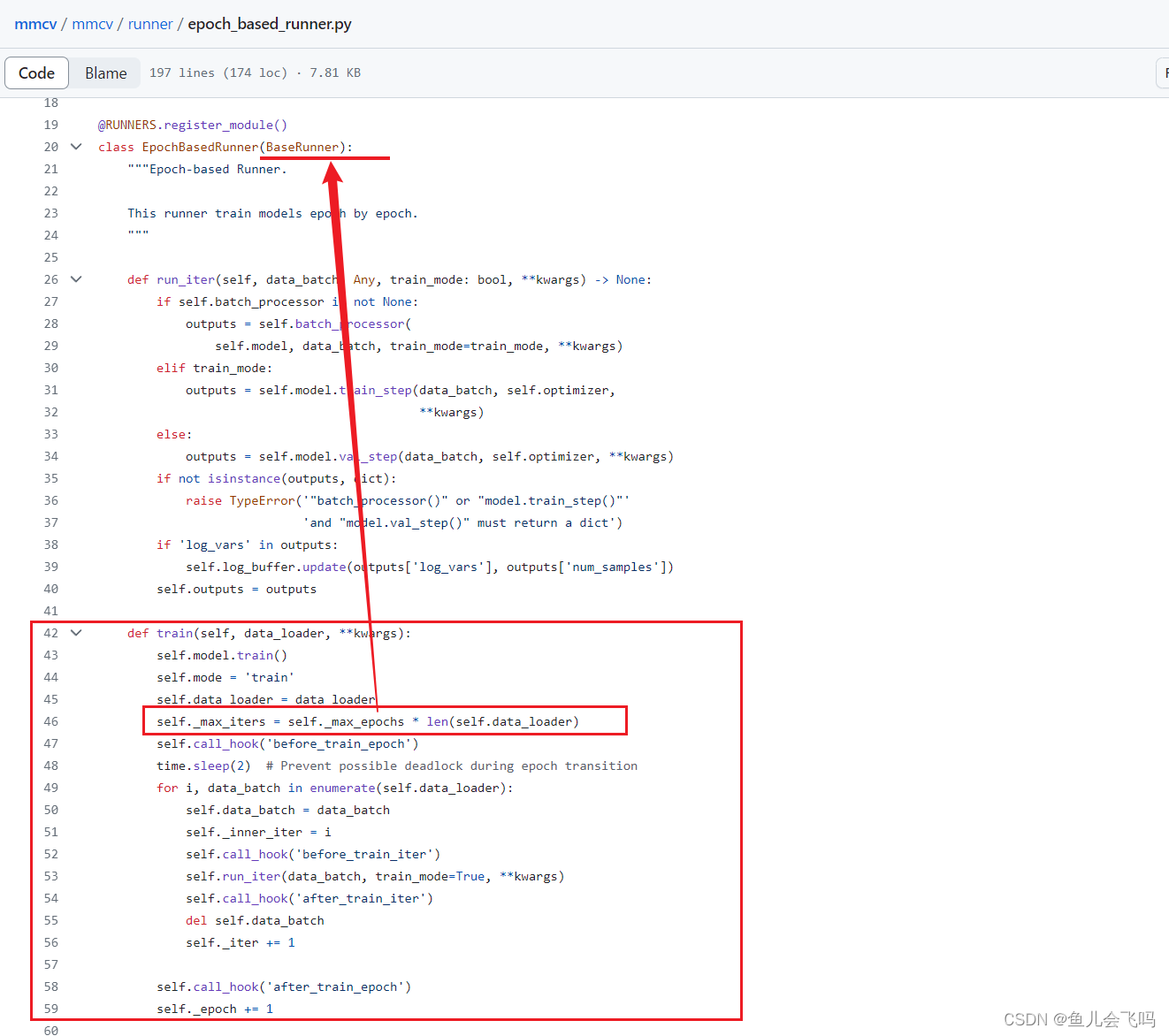Click the batch_processor call on line 28
This screenshot has height=1036, width=1169.
[x=350, y=324]
